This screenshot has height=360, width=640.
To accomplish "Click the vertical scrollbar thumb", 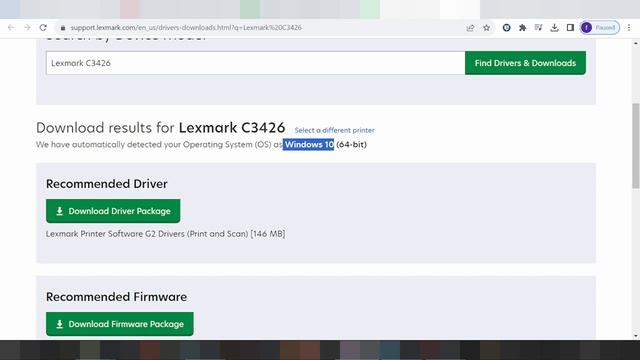I will [636, 146].
